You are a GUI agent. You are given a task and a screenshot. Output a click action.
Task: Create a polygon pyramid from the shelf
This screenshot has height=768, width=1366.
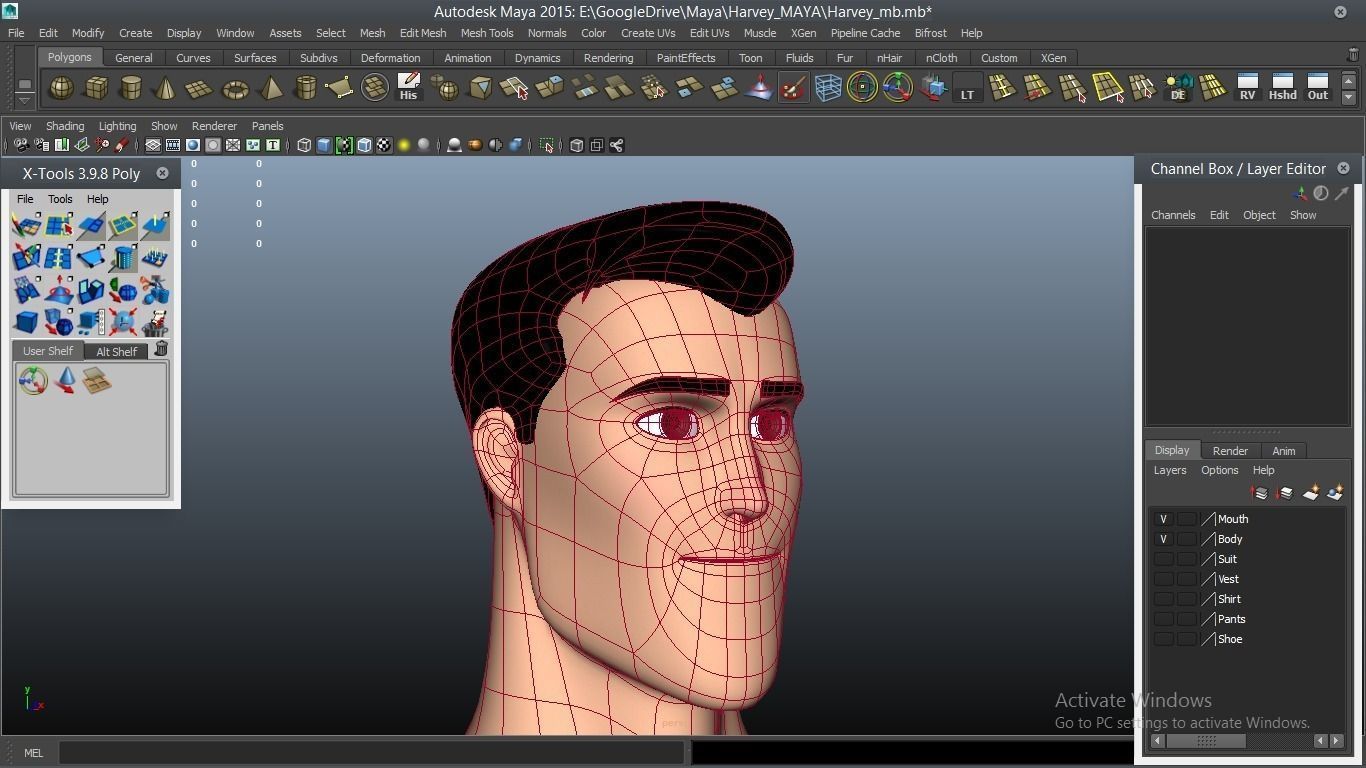click(x=270, y=88)
